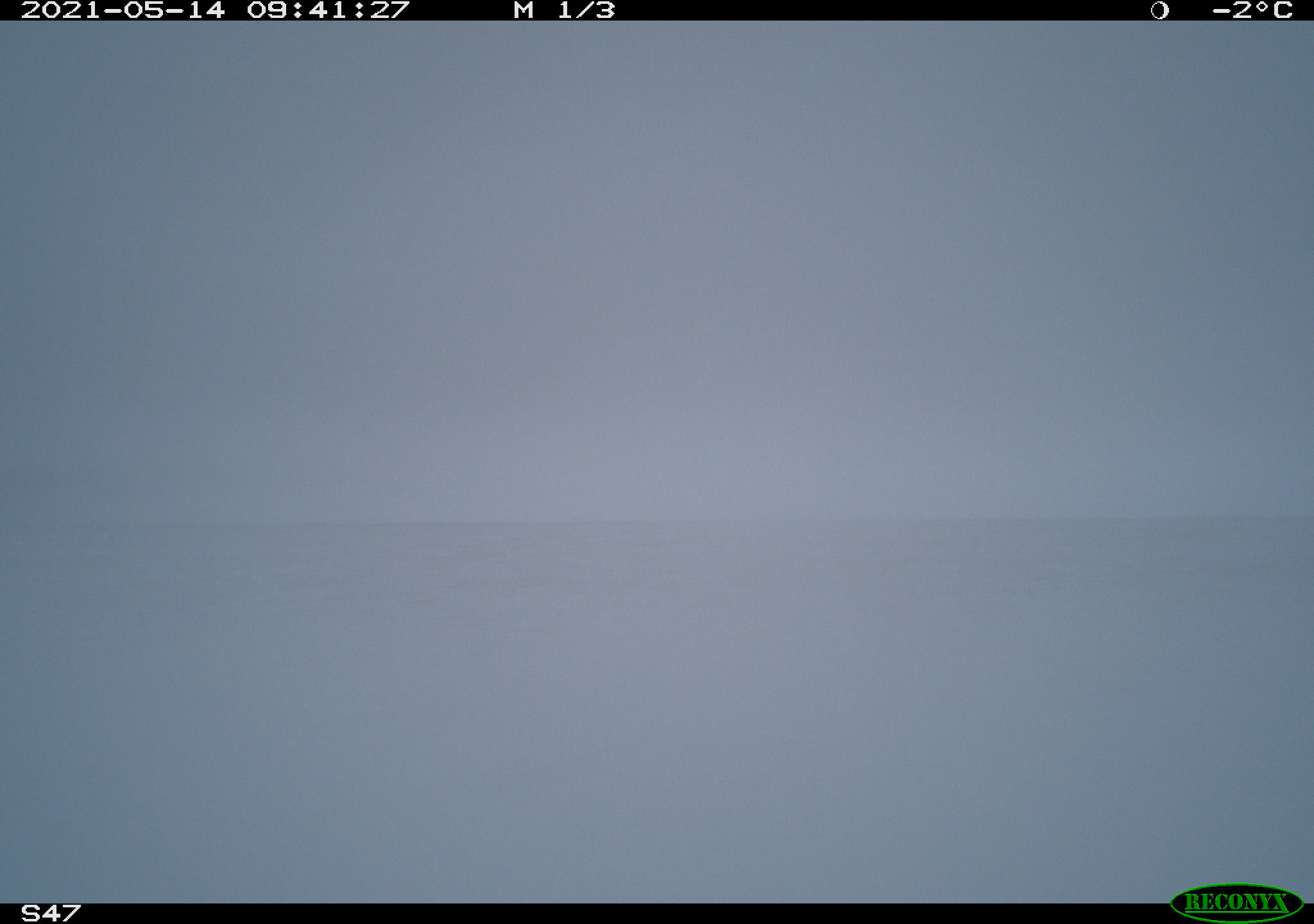
Task: Click the 1/3 frame counter
Action: click(x=586, y=10)
